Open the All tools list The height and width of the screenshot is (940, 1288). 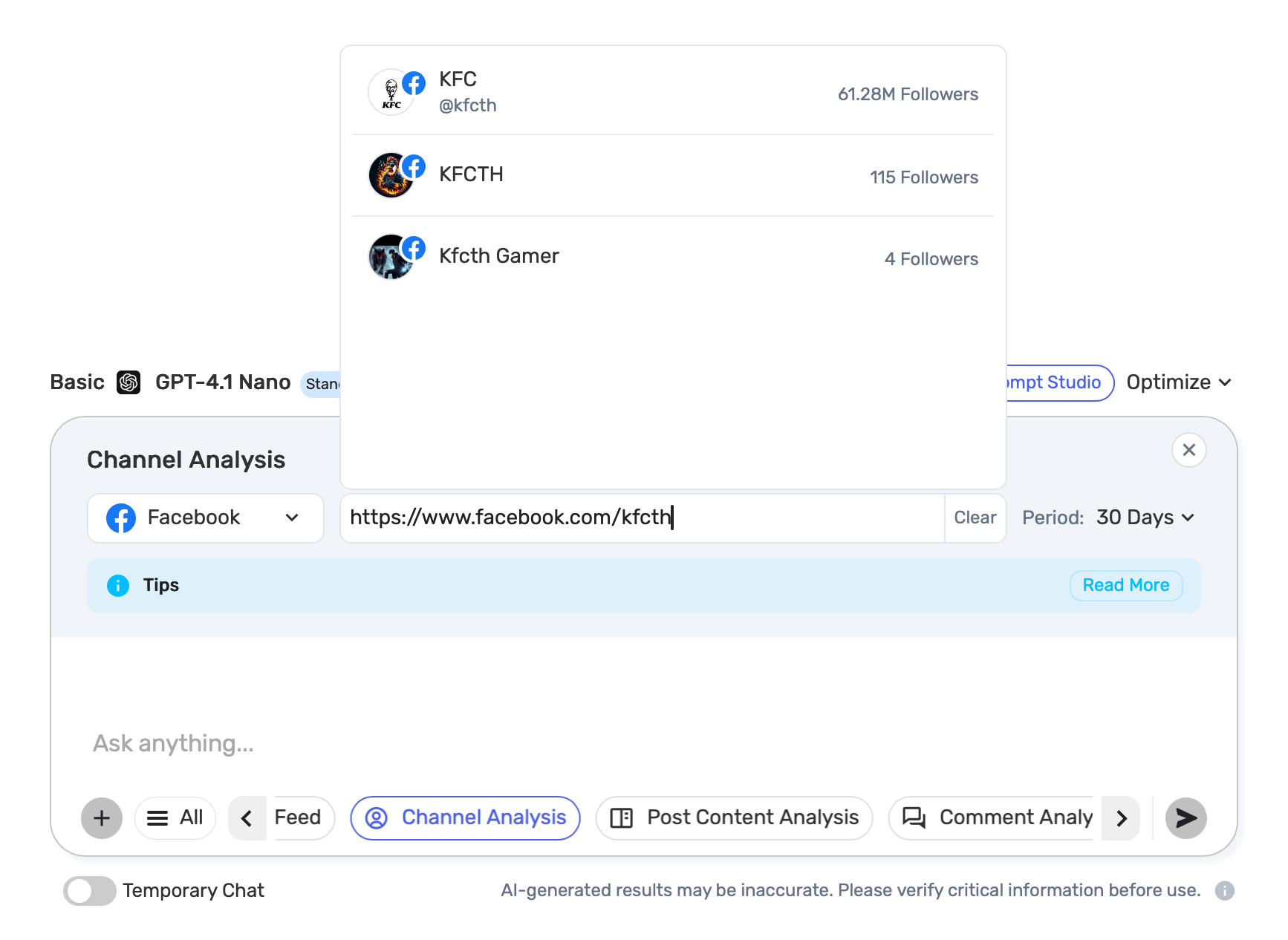pos(175,818)
